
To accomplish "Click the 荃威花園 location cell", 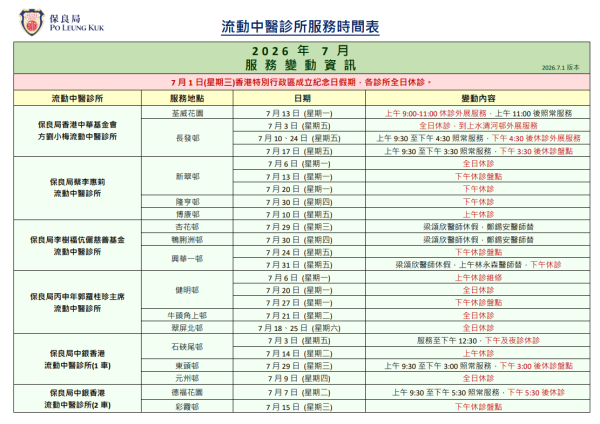I will coord(187,113).
